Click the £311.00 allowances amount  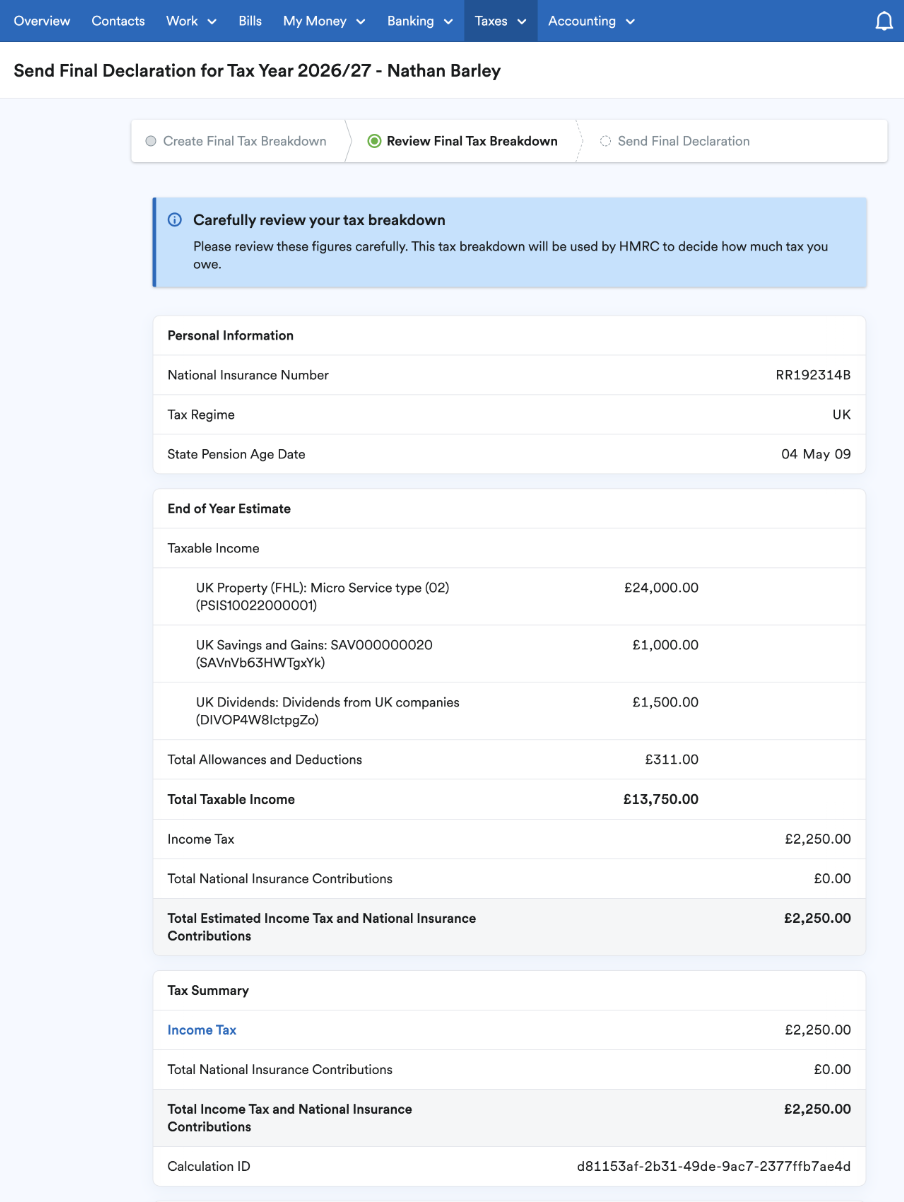pos(672,760)
